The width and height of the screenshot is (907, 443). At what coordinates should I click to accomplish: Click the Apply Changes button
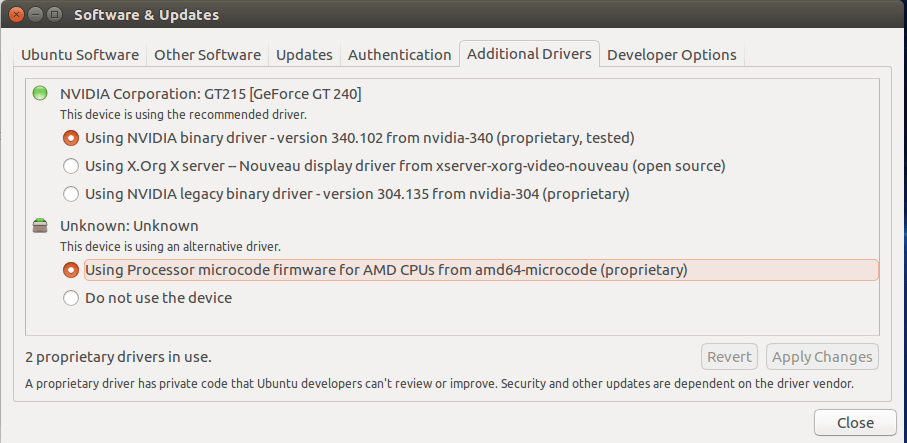point(822,357)
